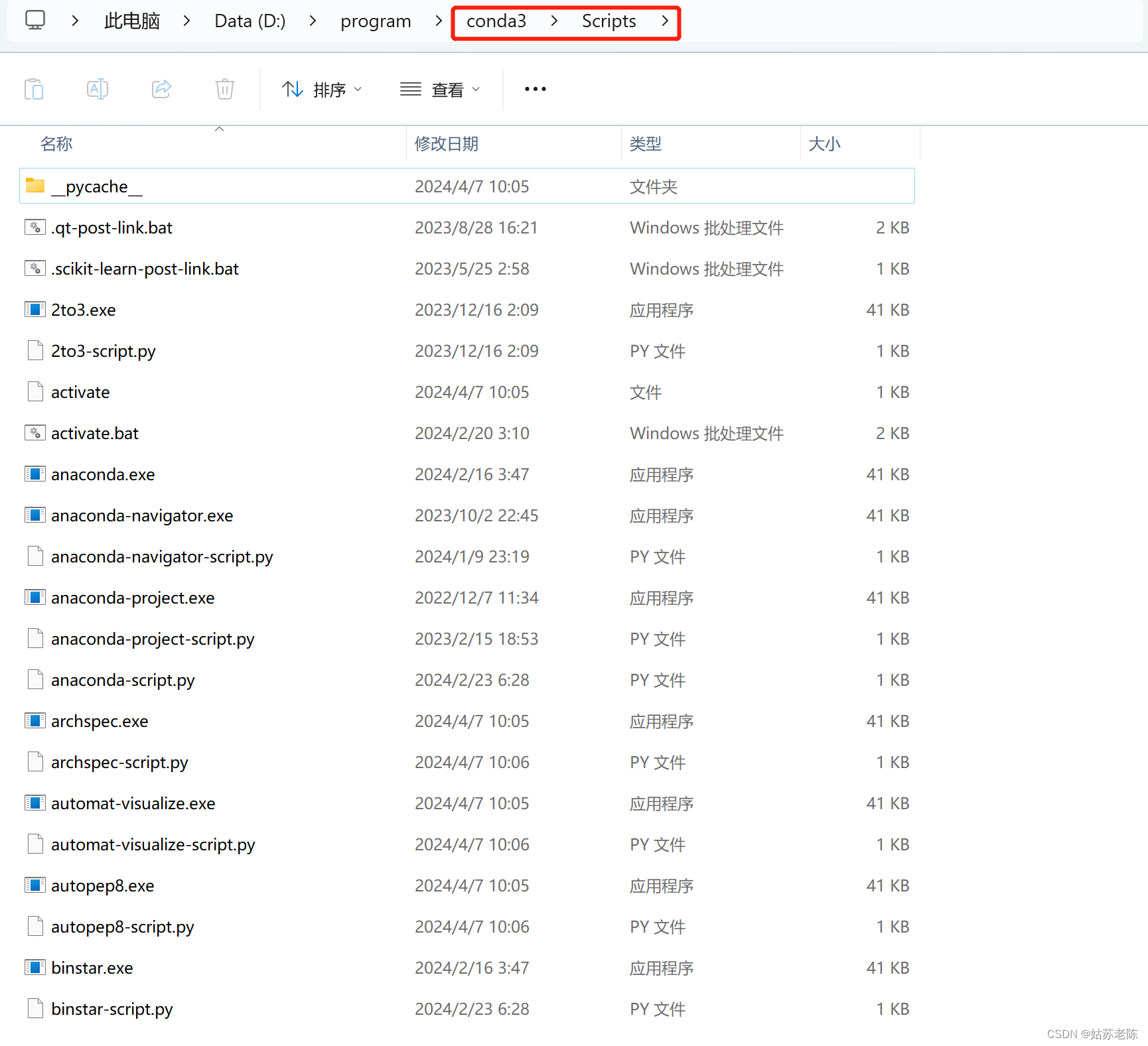Screen dimensions: 1148x1046
Task: Sort by the 名称 column header
Action: coord(56,144)
